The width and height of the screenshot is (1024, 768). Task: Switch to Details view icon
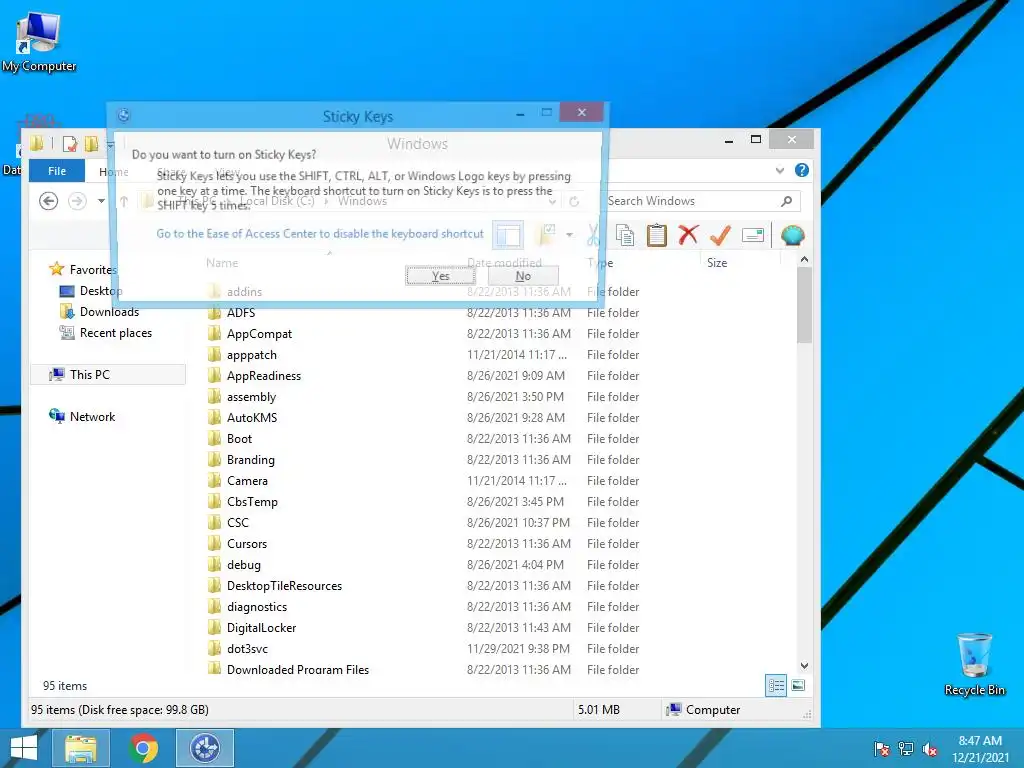[776, 686]
